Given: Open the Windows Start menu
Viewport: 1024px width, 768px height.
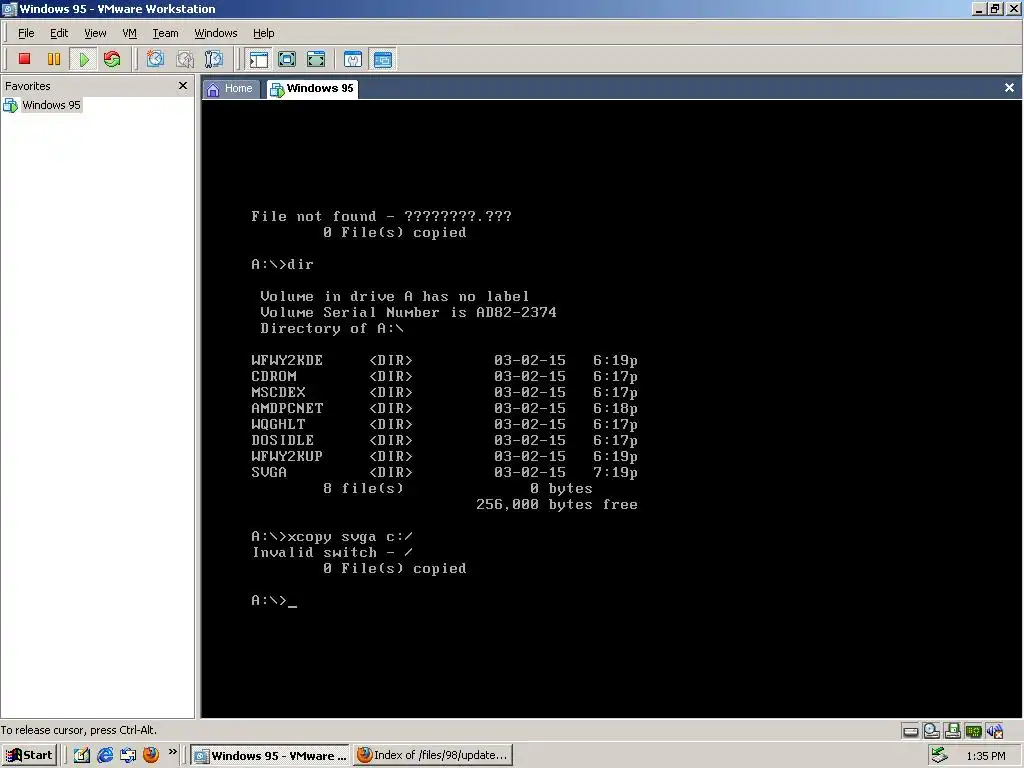Looking at the screenshot, I should point(29,755).
